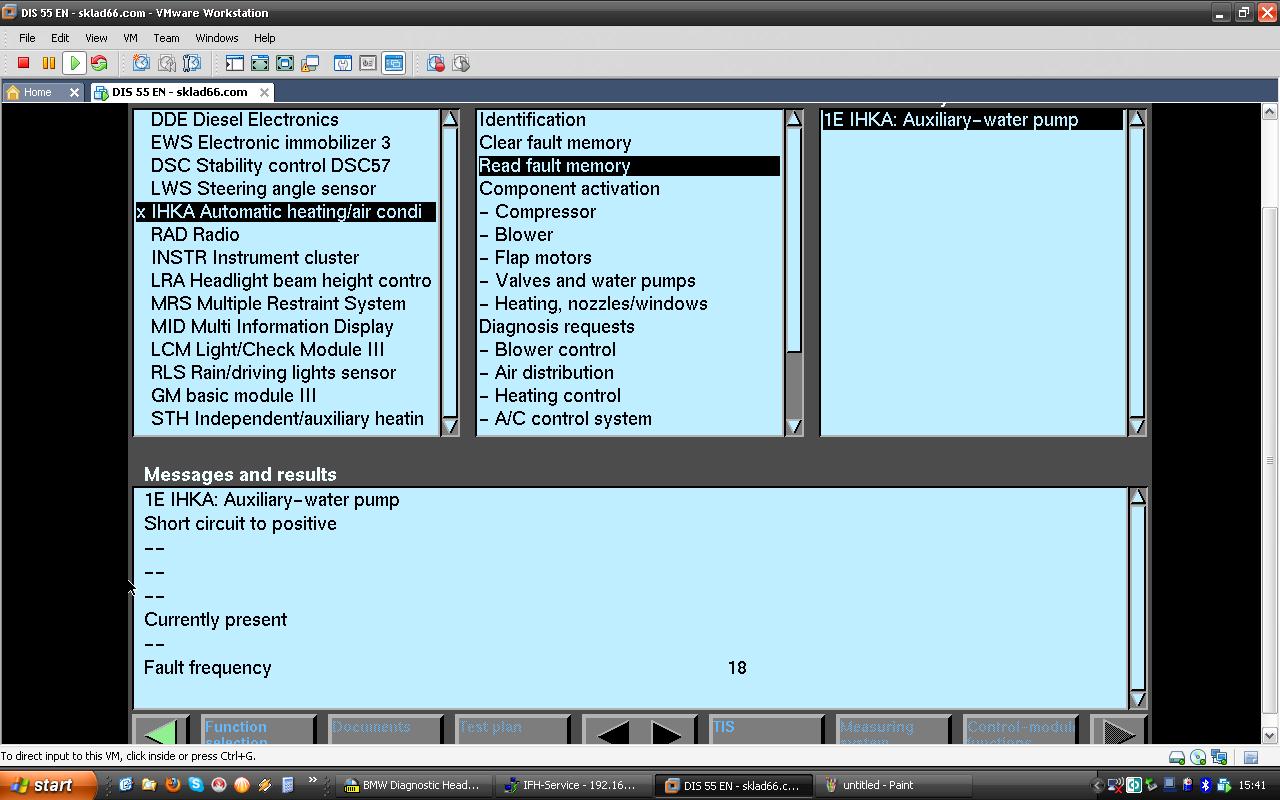Select the console view toolbar icon
This screenshot has width=1280, height=800.
393,63
